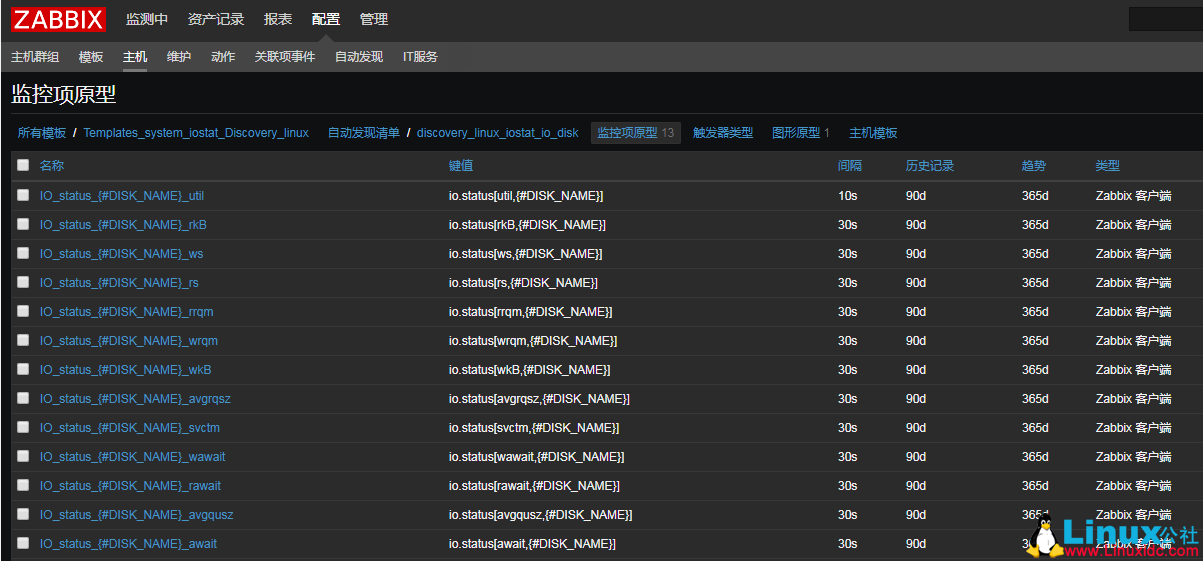Check the IO_status _rs row checkbox
This screenshot has height=561, width=1203.
pos(23,282)
